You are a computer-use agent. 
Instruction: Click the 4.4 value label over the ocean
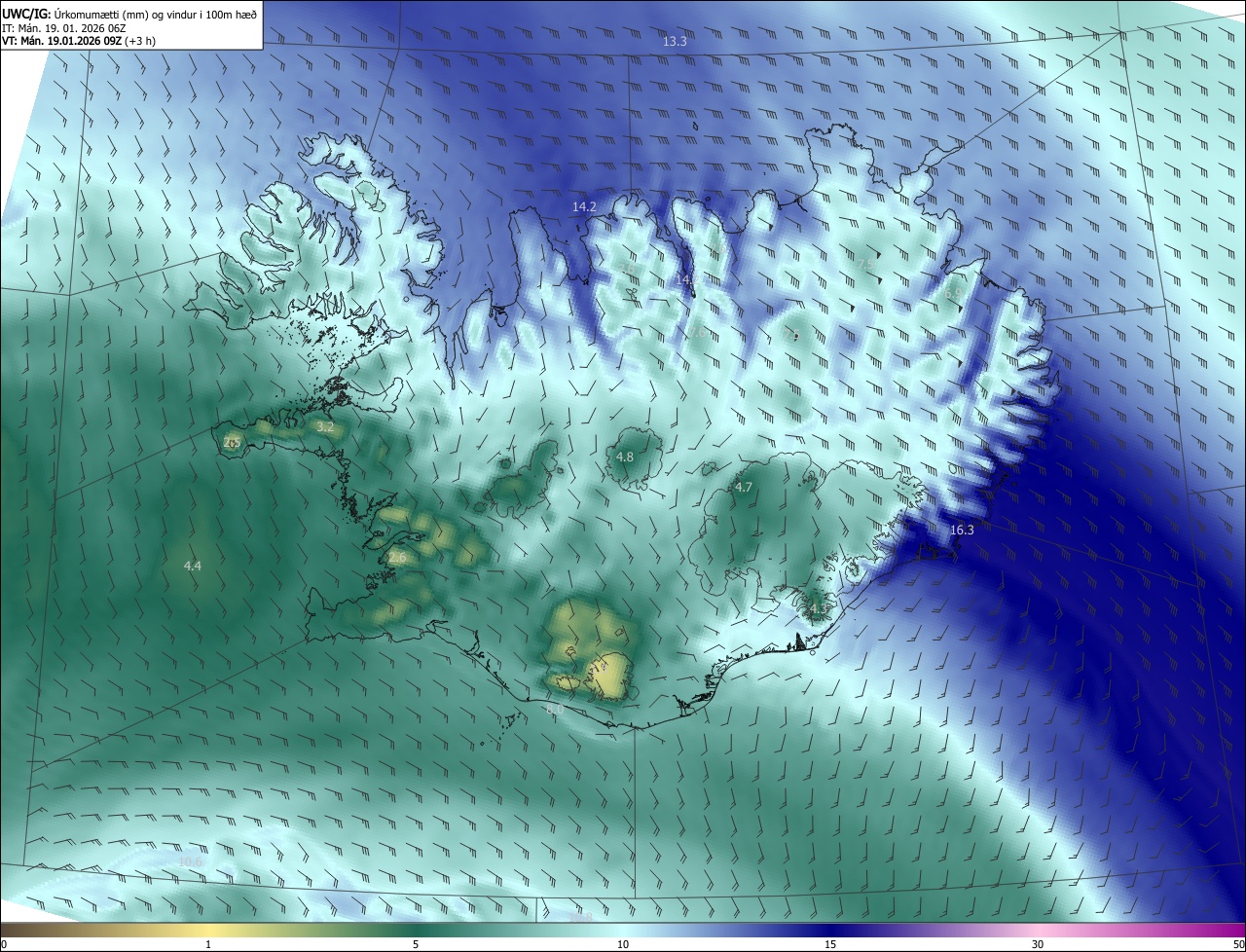[x=193, y=566]
